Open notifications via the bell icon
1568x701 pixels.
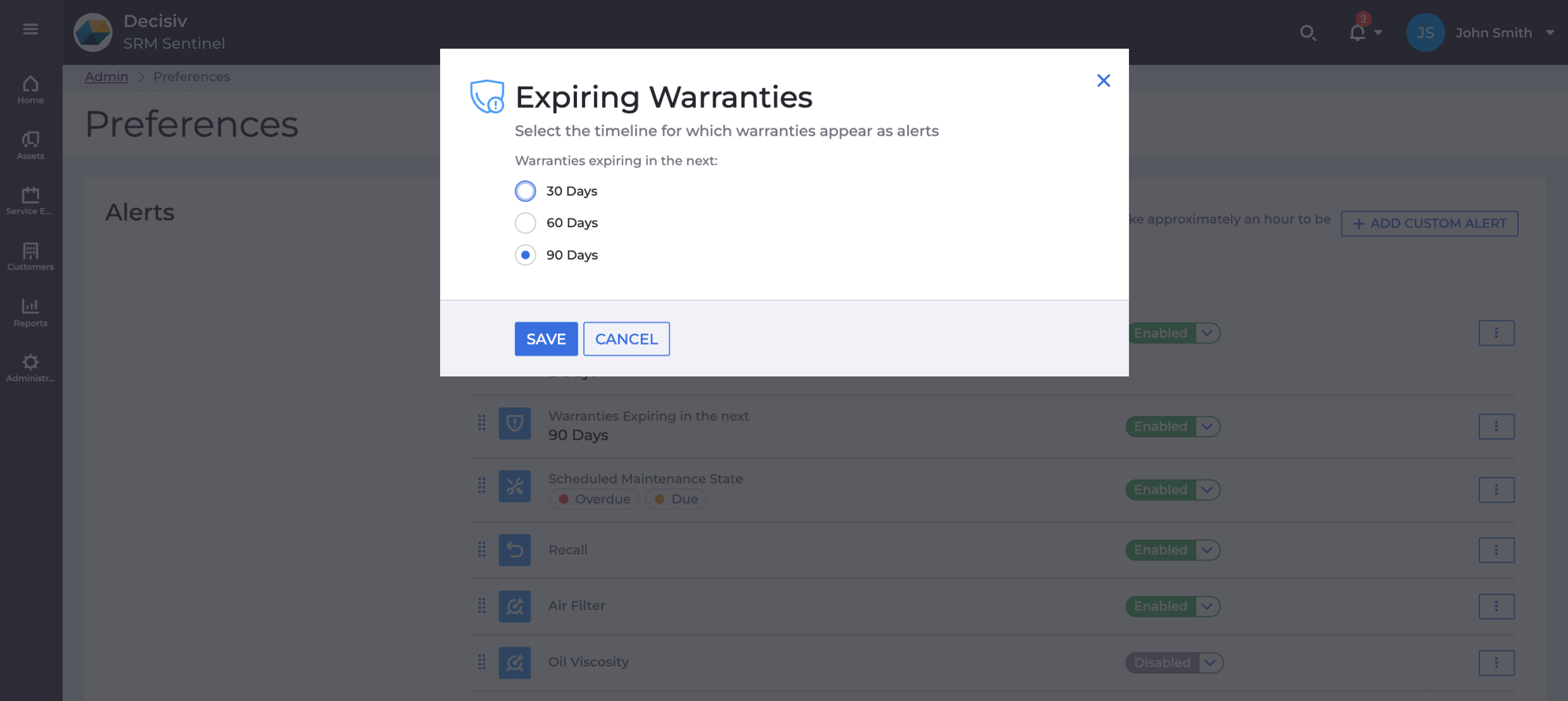click(x=1356, y=33)
